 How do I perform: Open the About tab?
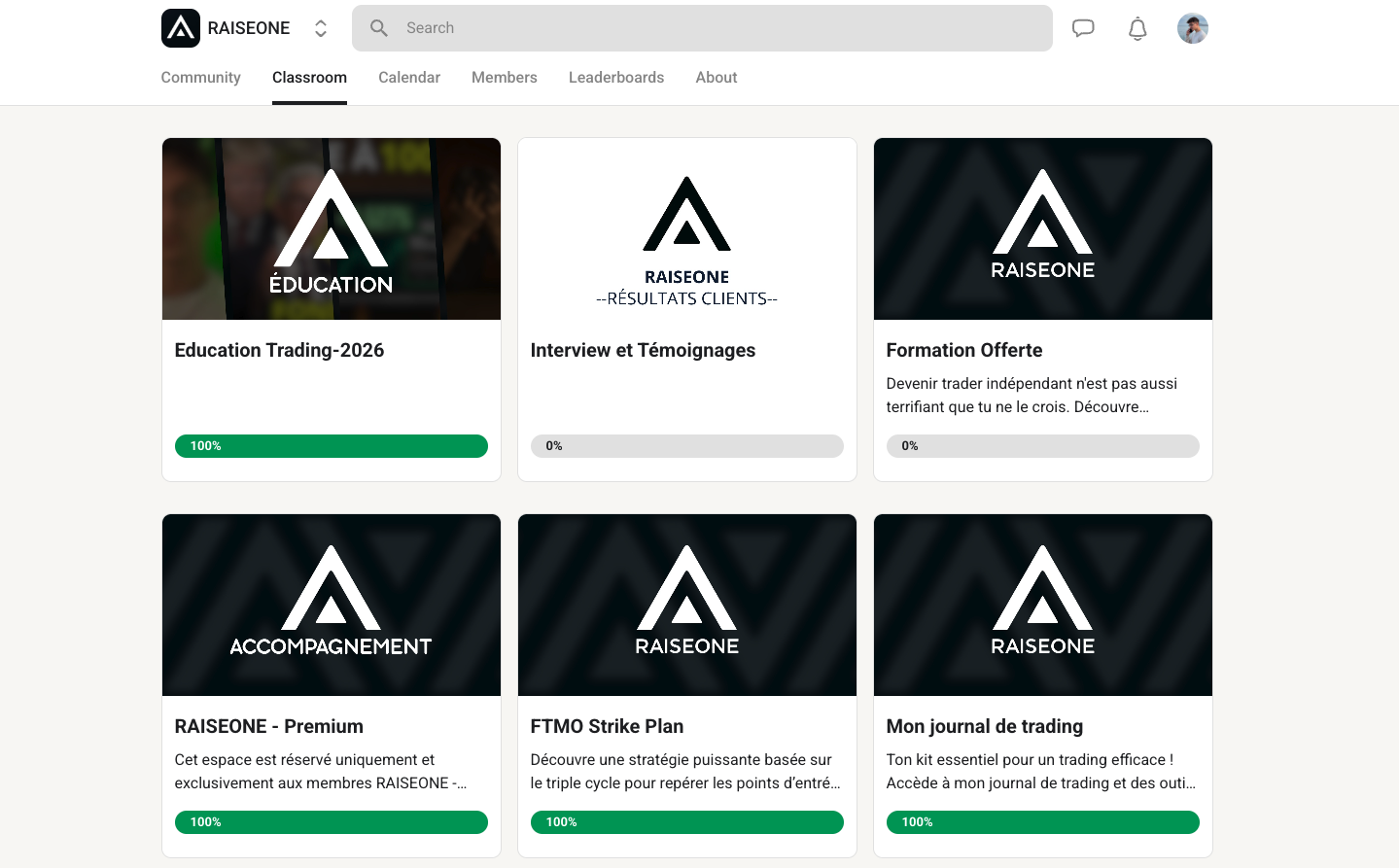[x=717, y=78]
